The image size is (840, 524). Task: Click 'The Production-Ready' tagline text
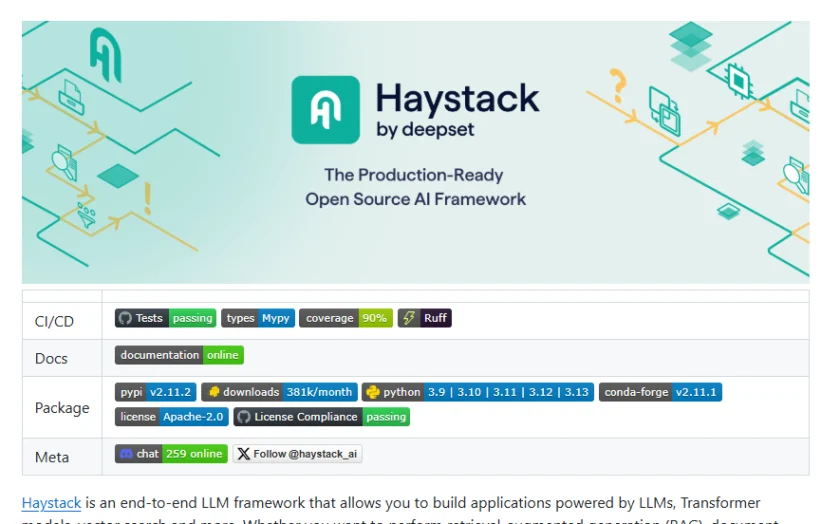coord(414,175)
